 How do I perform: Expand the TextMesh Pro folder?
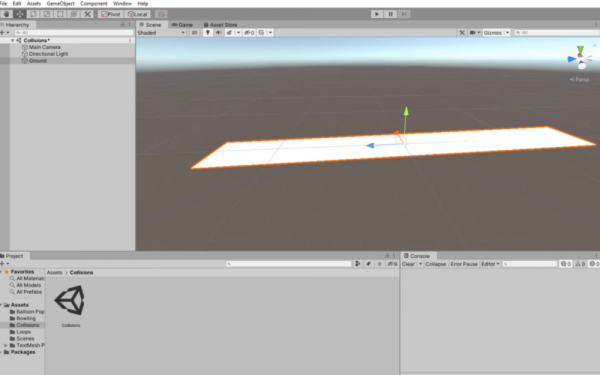6,345
